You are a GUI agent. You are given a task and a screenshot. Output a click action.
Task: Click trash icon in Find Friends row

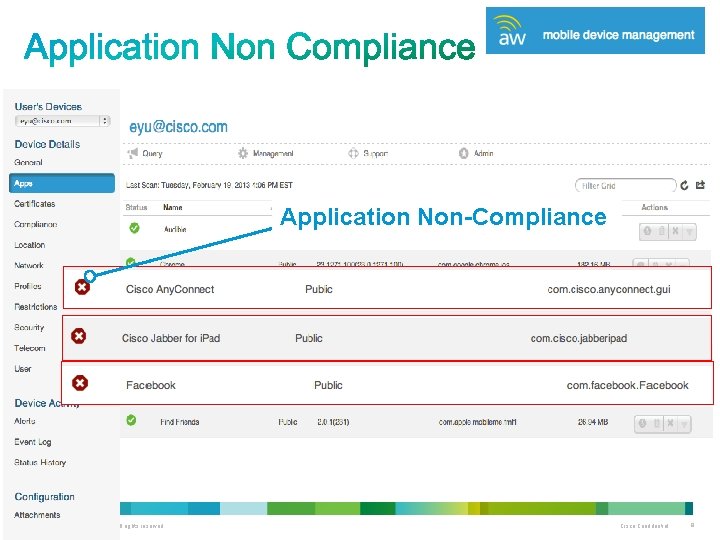(657, 423)
